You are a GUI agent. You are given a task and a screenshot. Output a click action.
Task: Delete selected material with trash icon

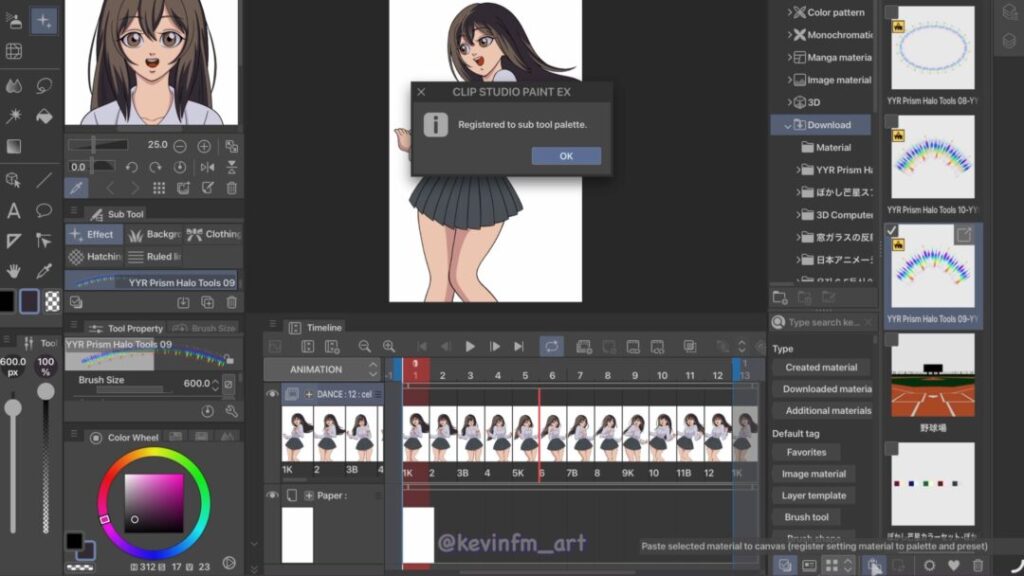click(978, 566)
